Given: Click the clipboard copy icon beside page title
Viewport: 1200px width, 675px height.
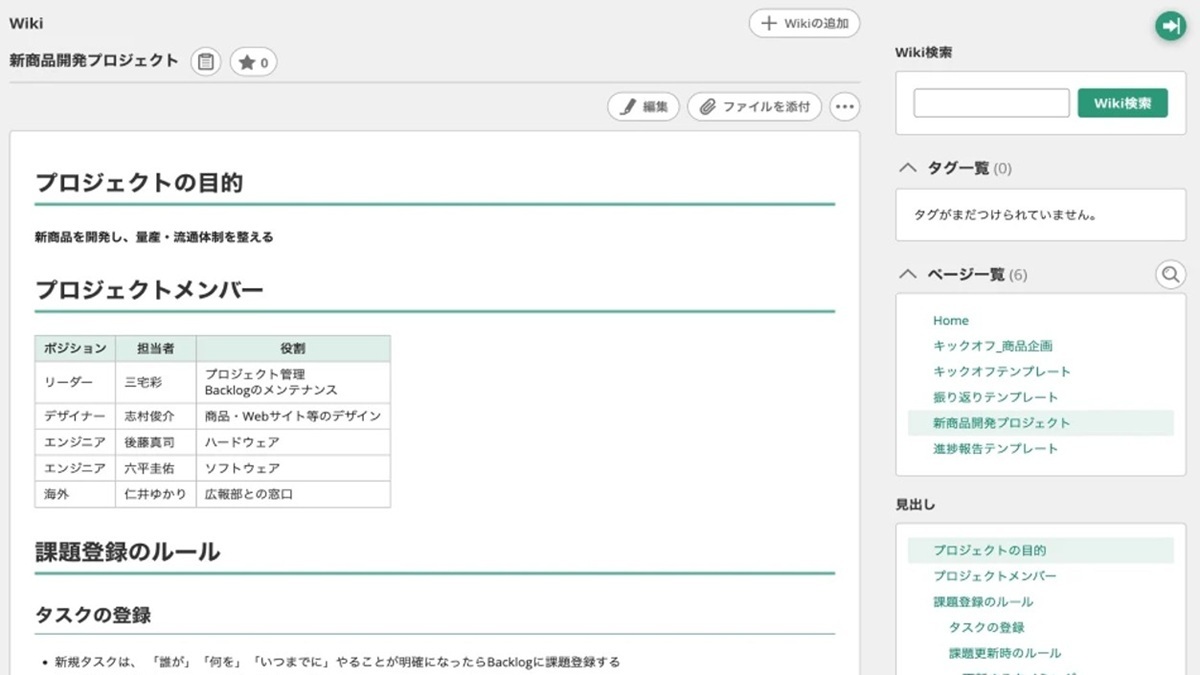Looking at the screenshot, I should 205,62.
